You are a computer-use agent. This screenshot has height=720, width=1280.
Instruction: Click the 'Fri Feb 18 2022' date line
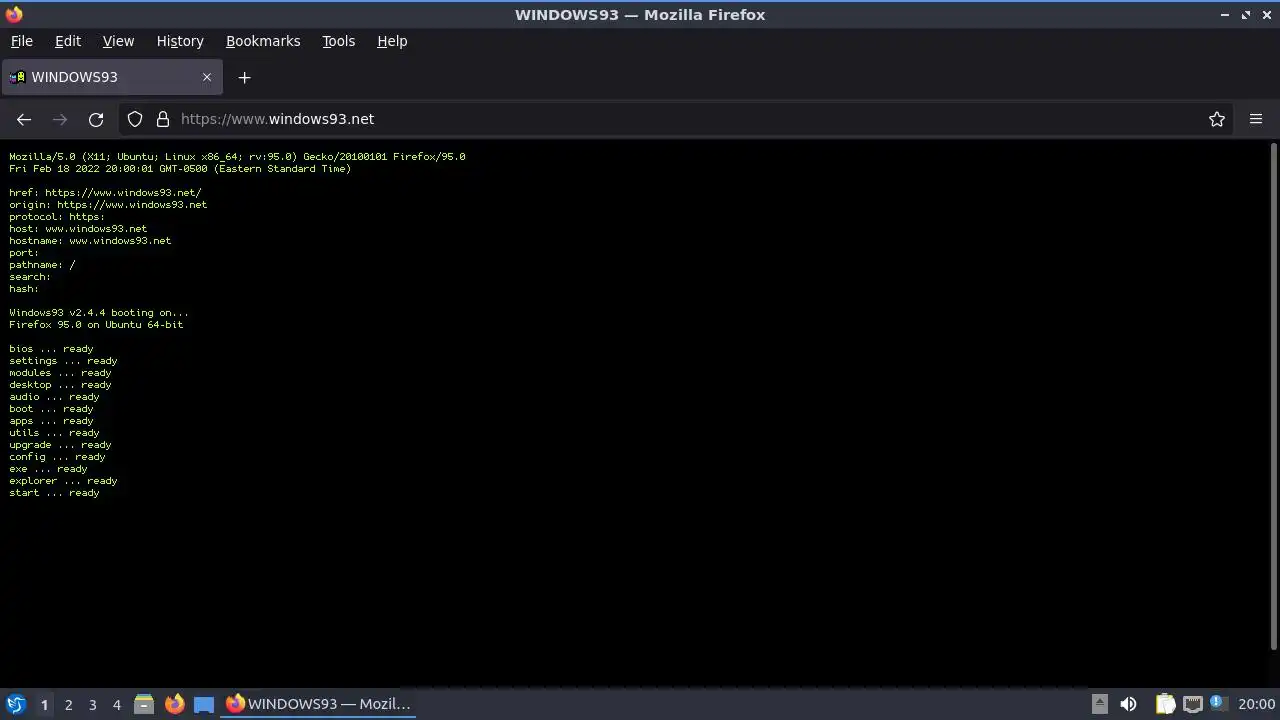pyautogui.click(x=180, y=169)
